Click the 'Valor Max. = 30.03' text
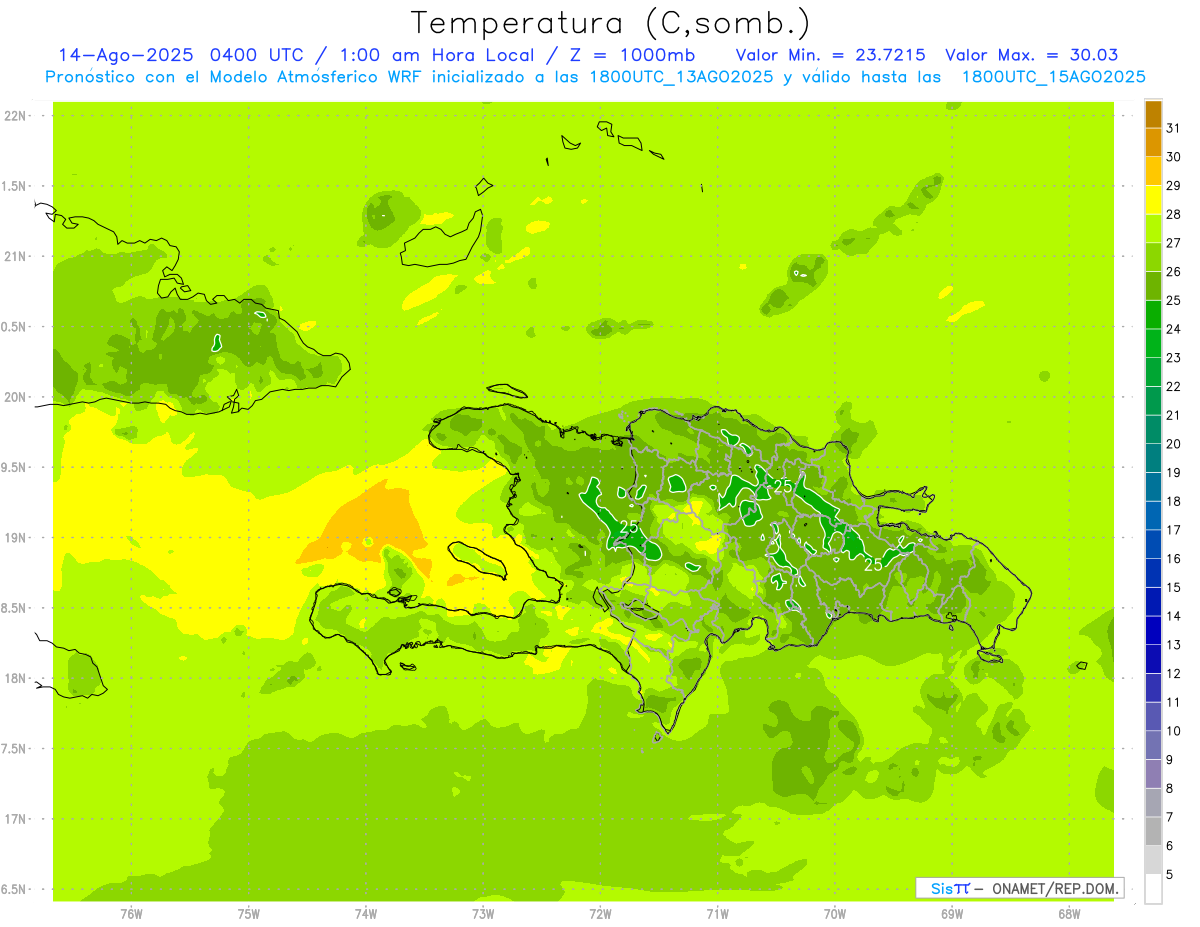 [x=1031, y=55]
